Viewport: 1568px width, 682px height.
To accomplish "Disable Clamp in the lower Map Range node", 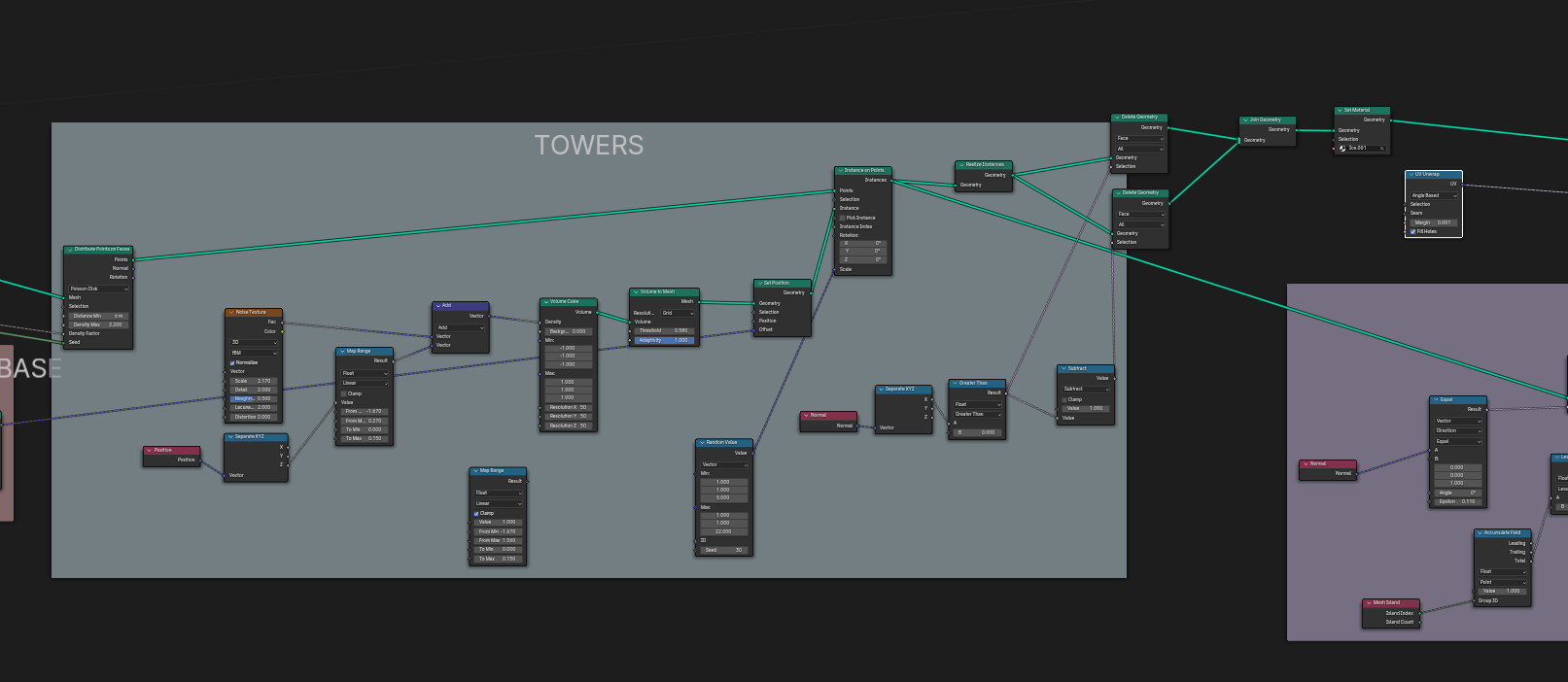I will point(476,513).
